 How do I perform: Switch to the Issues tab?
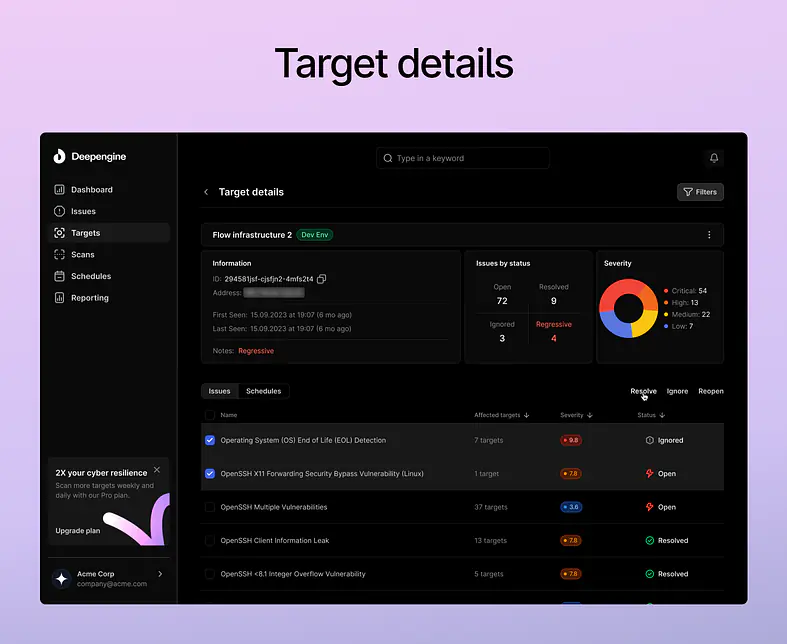tap(219, 391)
